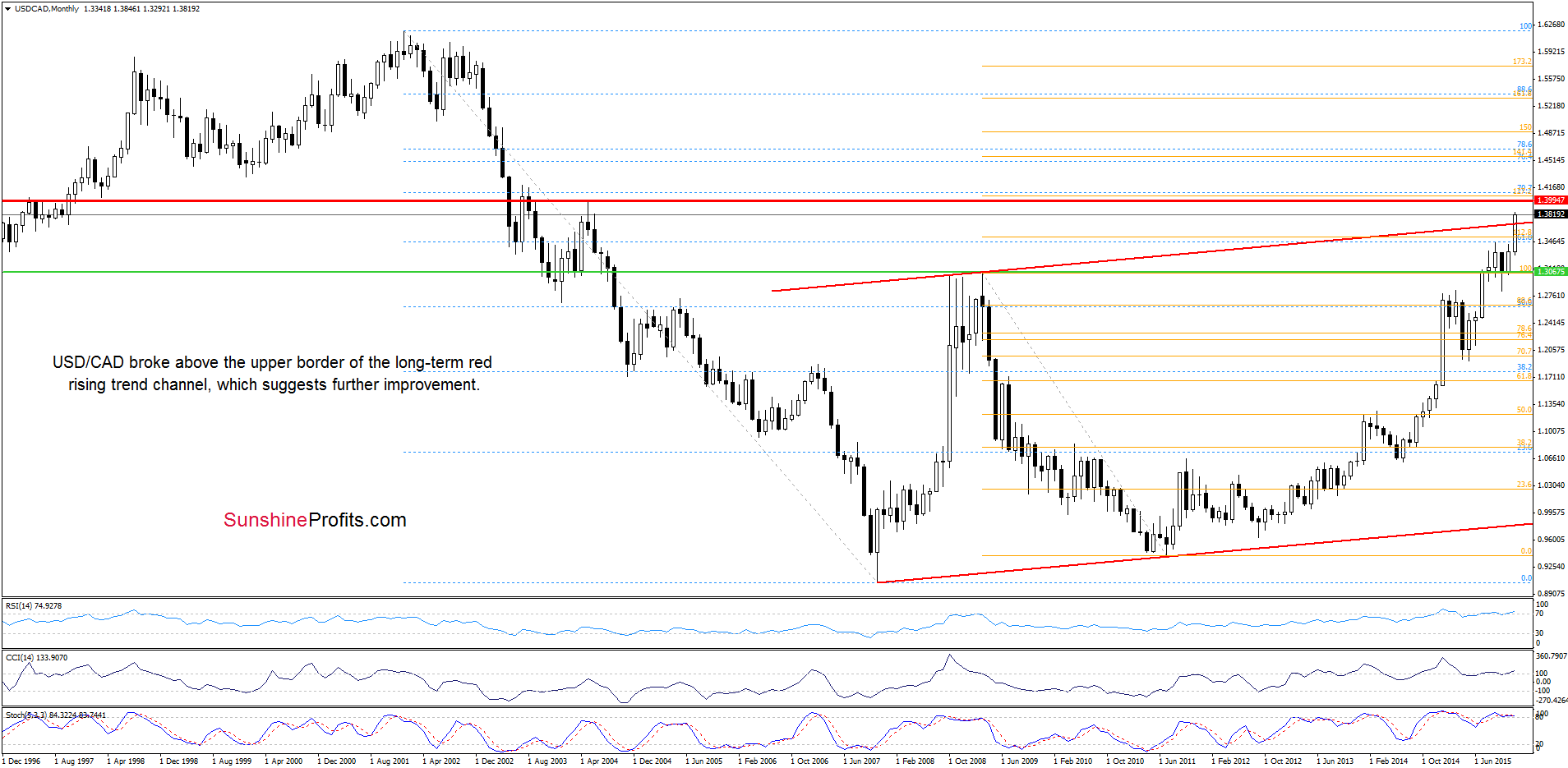
Task: Click the 1.24145 price axis label
Action: click(1551, 323)
